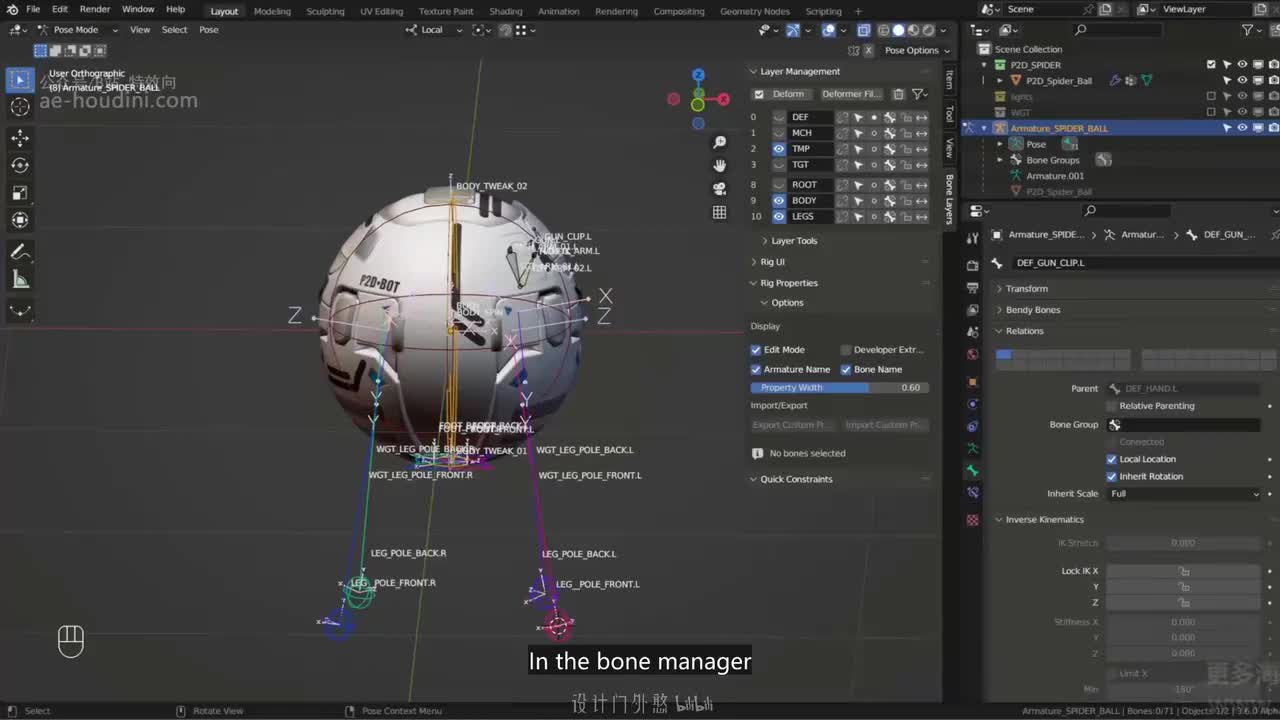
Task: Click the viewport pan hand icon
Action: (x=719, y=165)
